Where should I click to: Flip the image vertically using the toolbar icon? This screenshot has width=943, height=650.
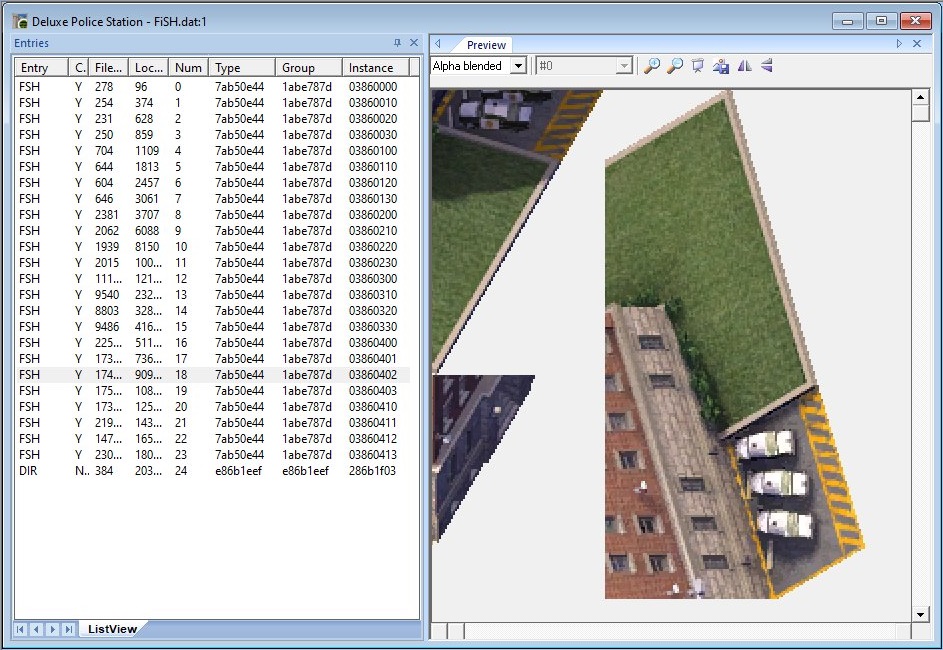point(766,66)
